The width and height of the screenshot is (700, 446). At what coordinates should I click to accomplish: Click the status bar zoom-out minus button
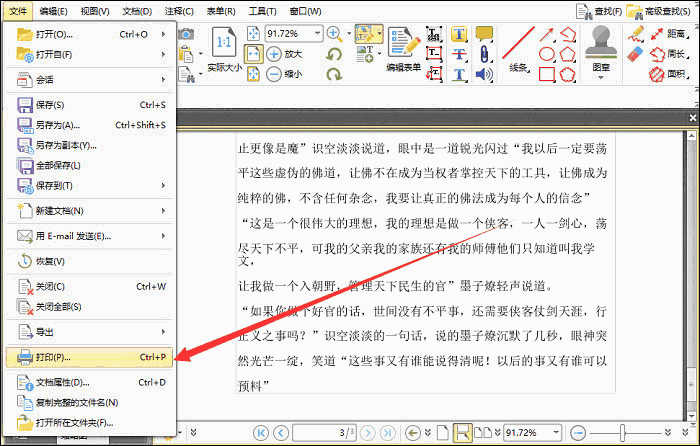tap(578, 432)
